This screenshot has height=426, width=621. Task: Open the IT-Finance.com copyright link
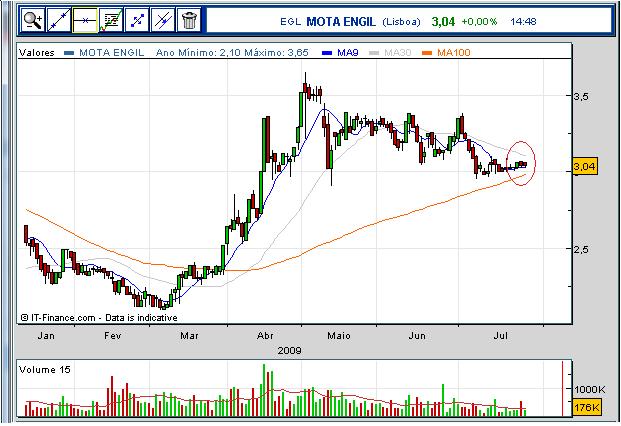click(x=99, y=318)
